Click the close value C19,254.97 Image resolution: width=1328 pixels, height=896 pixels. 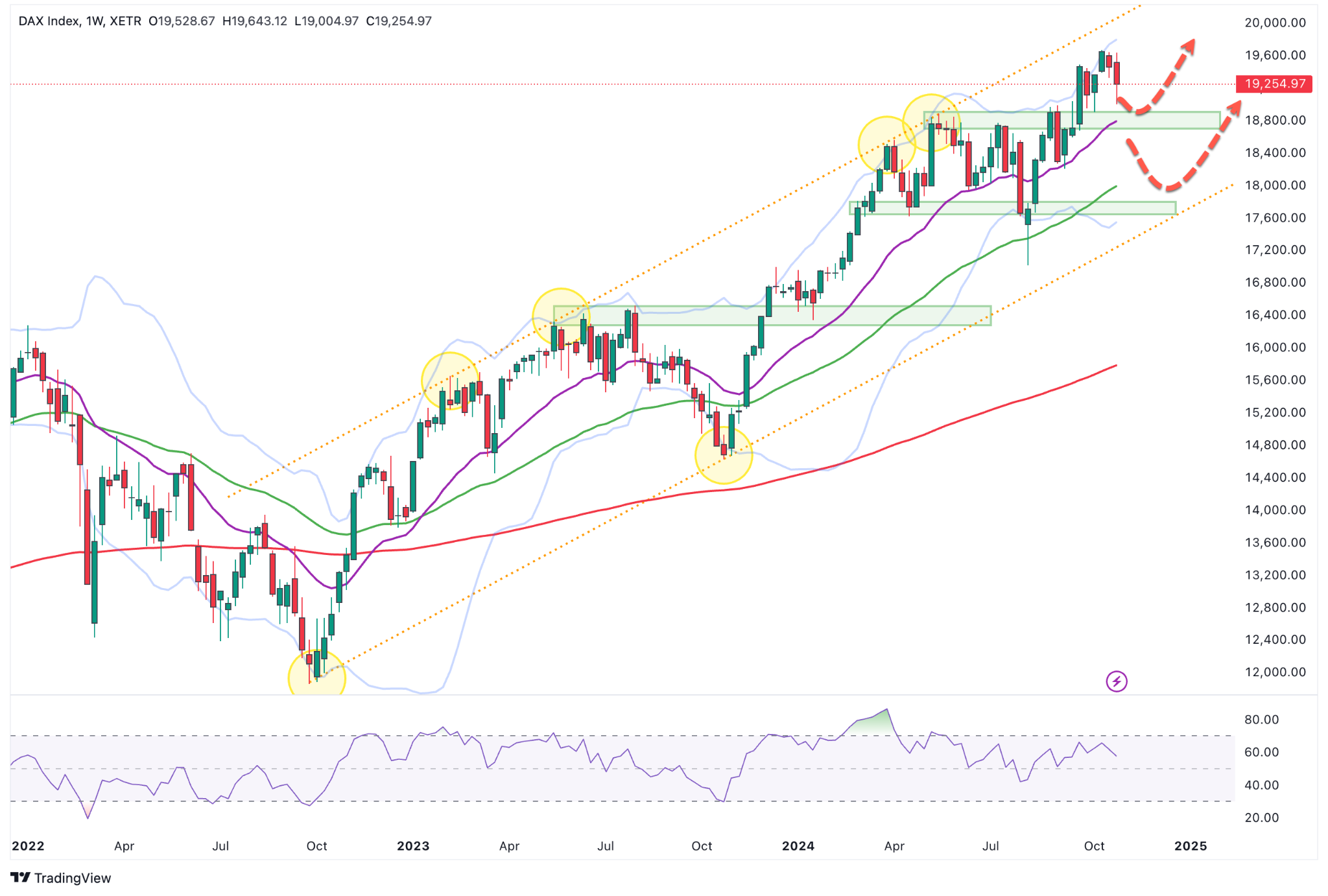[x=399, y=21]
